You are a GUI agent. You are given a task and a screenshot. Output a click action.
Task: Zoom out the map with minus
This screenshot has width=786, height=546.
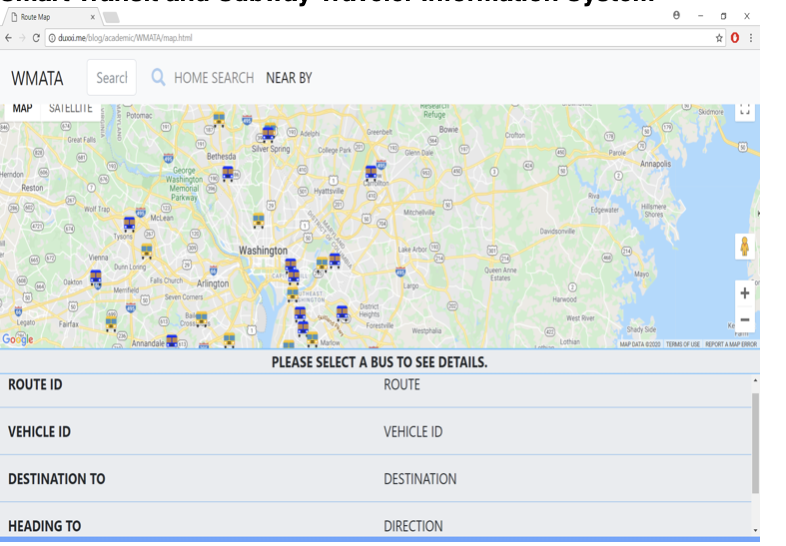click(x=745, y=319)
